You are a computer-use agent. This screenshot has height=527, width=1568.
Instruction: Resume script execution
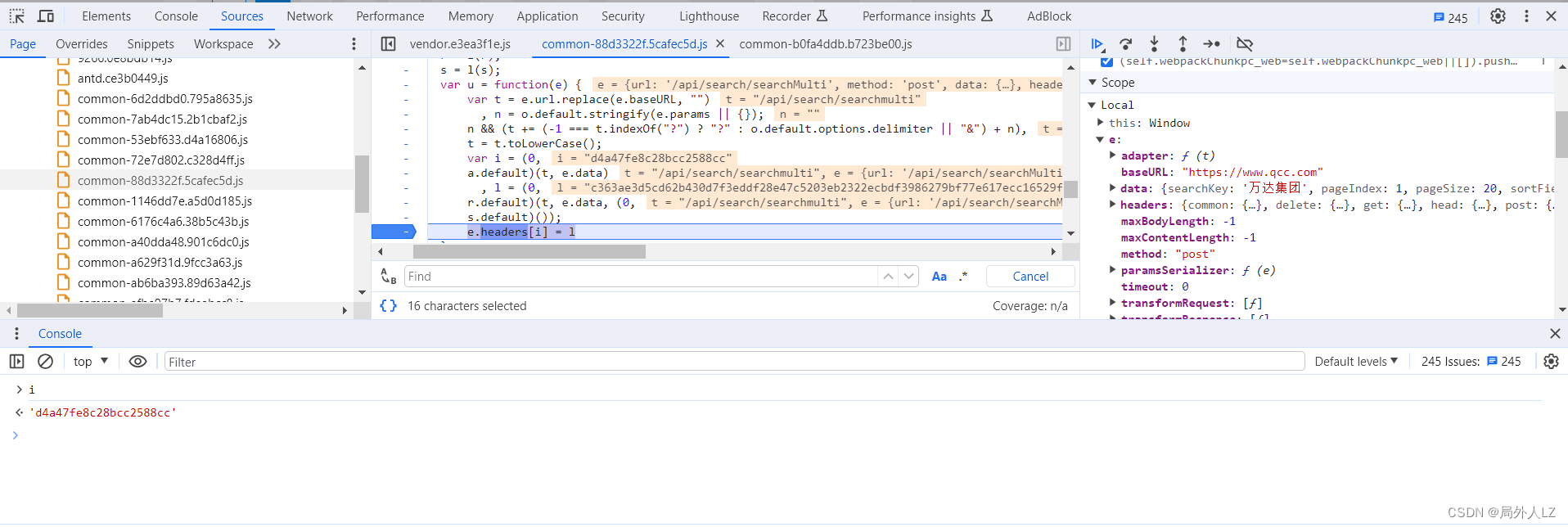(x=1097, y=44)
